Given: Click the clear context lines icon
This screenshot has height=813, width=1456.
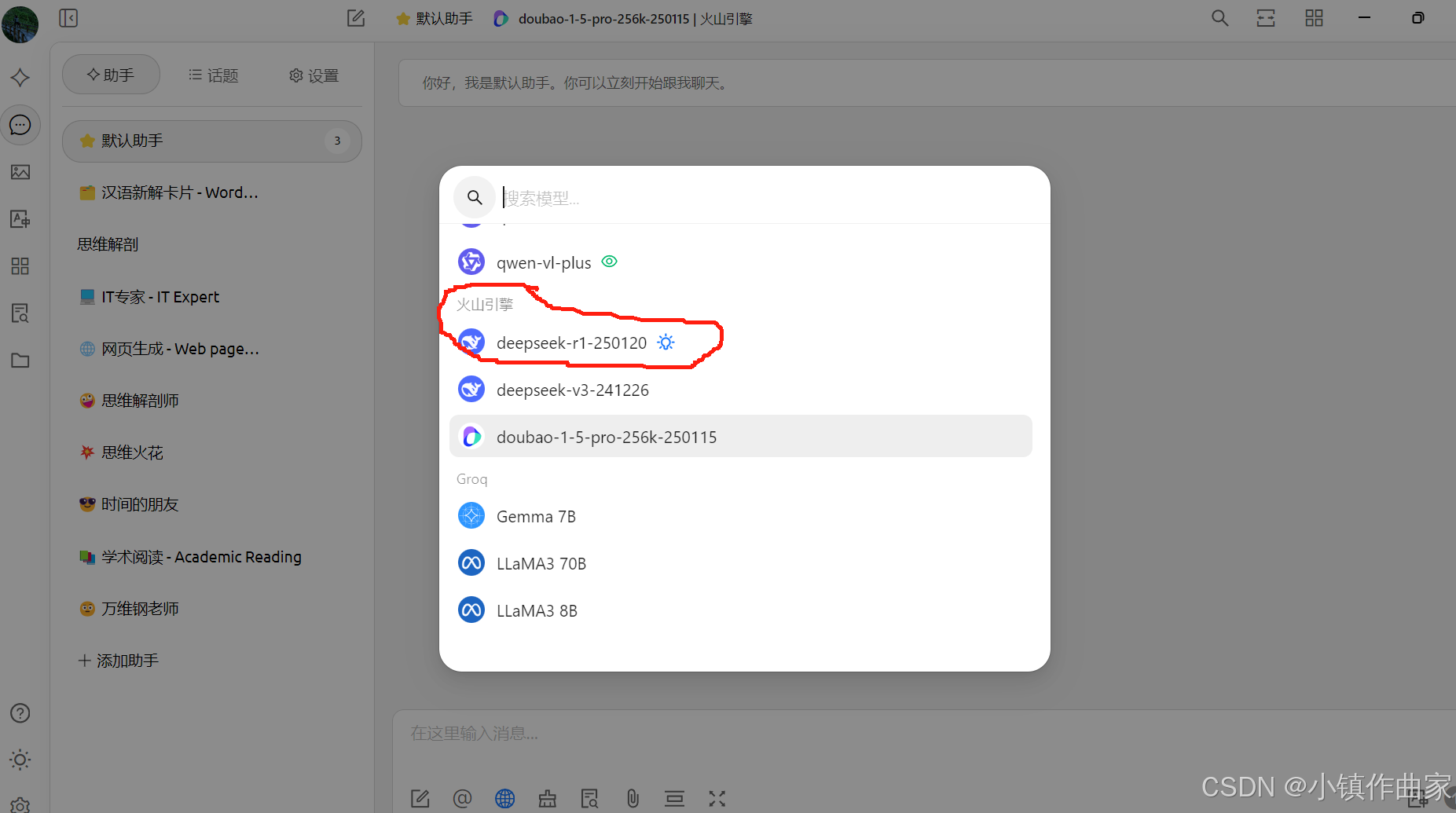Looking at the screenshot, I should [x=675, y=799].
